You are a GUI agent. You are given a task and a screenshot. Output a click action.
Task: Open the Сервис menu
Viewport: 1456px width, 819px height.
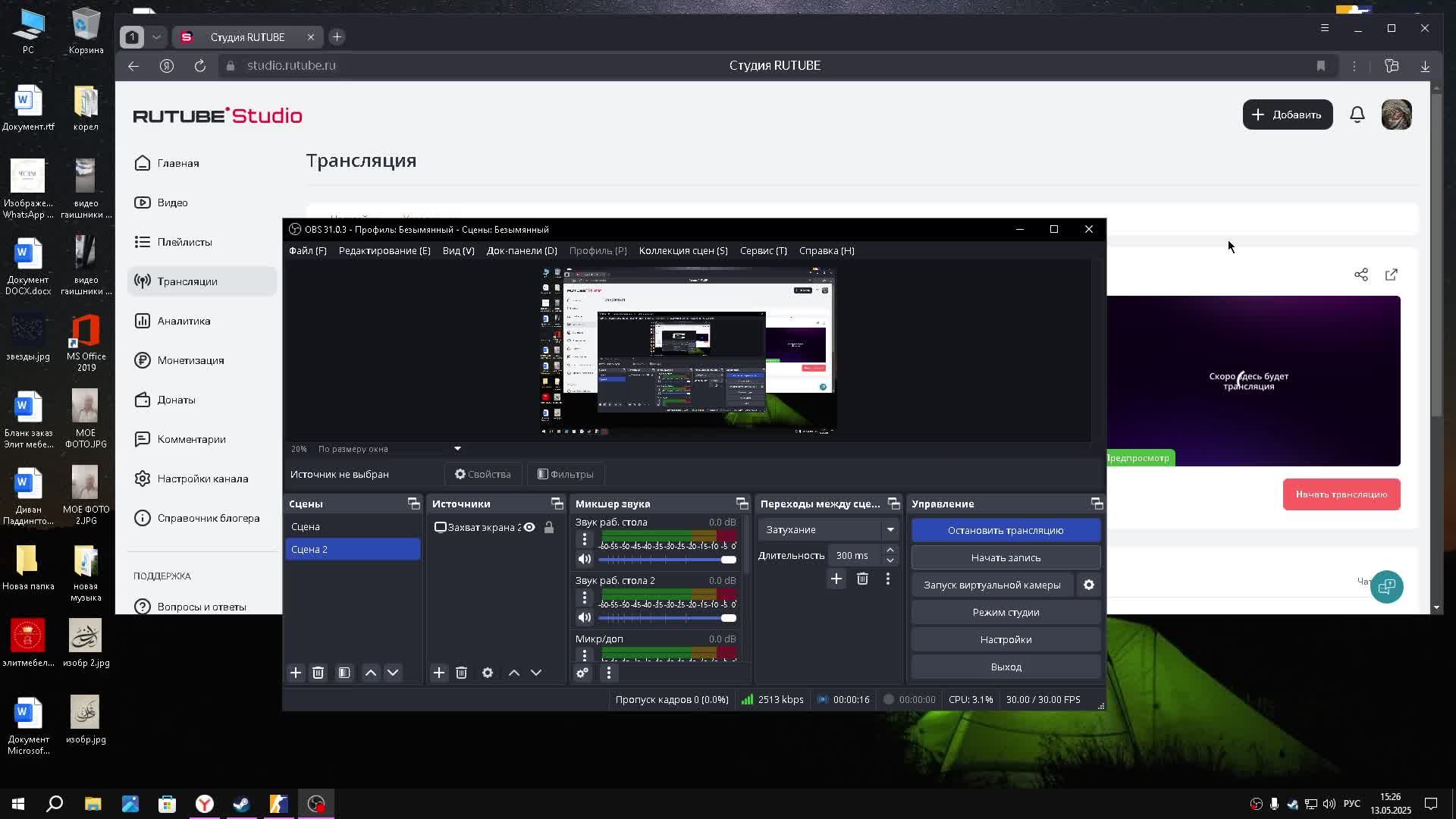tap(763, 250)
